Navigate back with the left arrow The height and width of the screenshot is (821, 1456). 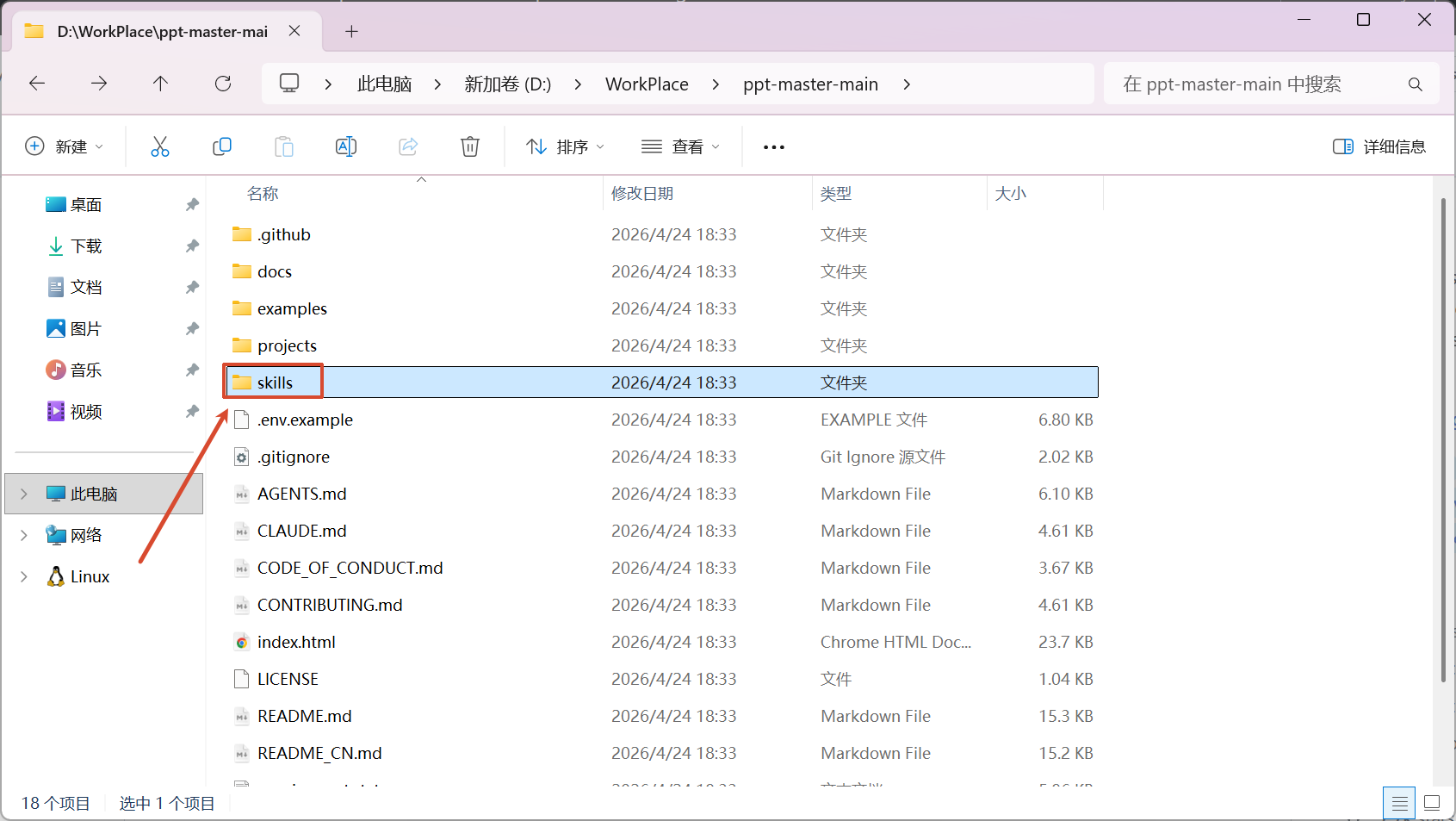37,84
